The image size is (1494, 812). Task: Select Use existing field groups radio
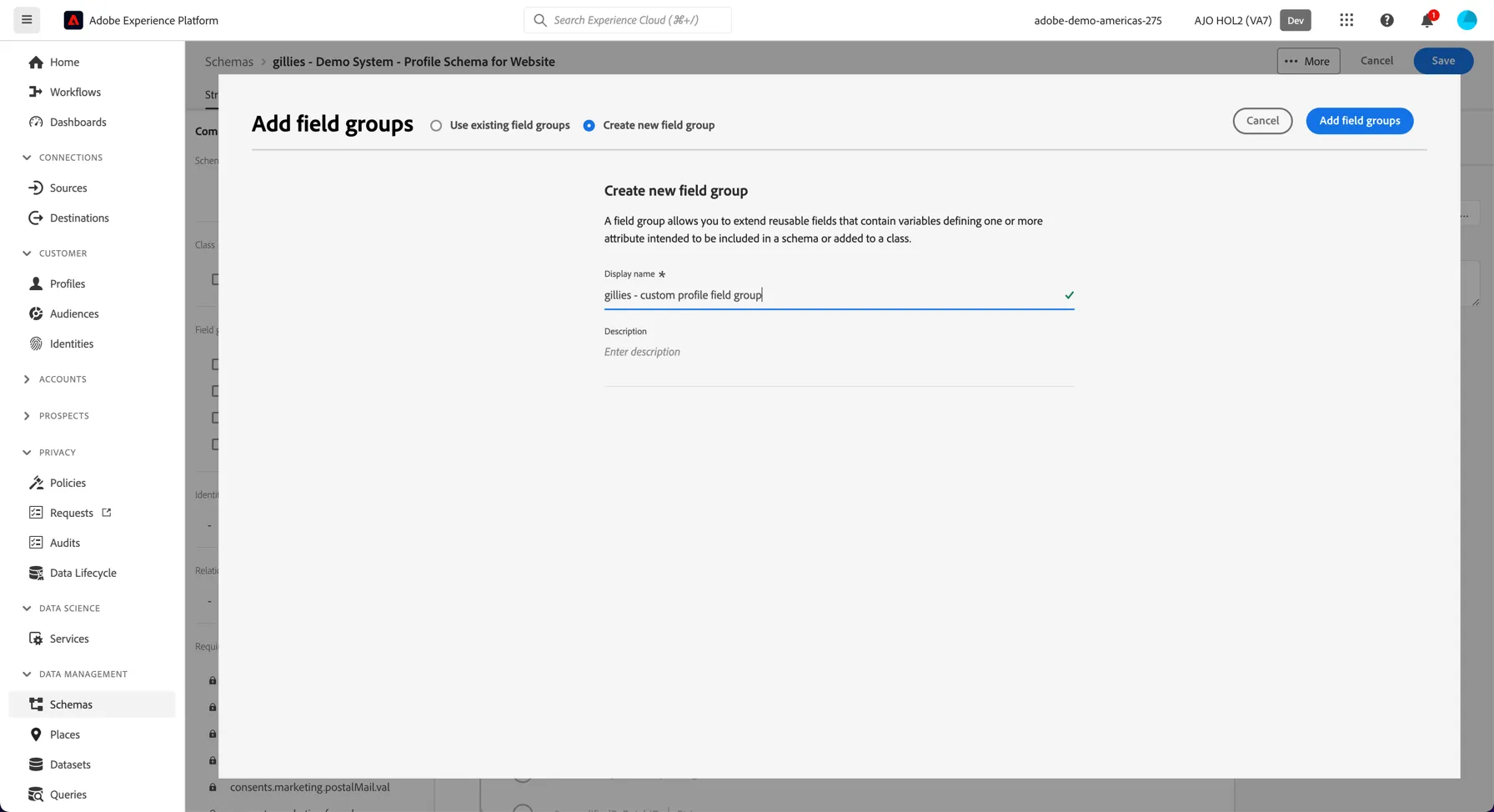pos(436,126)
